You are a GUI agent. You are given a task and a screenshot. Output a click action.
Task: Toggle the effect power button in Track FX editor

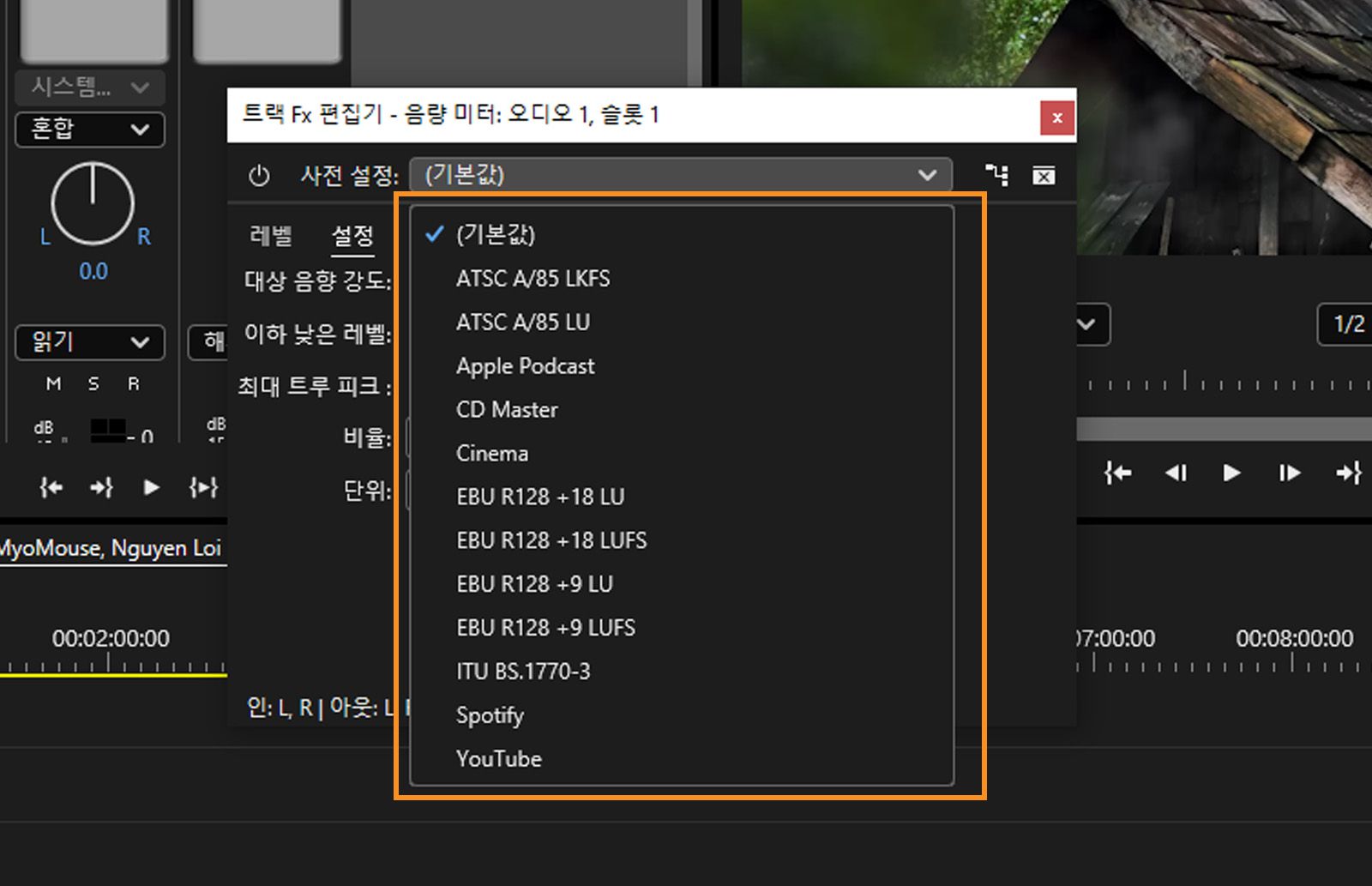click(x=258, y=176)
